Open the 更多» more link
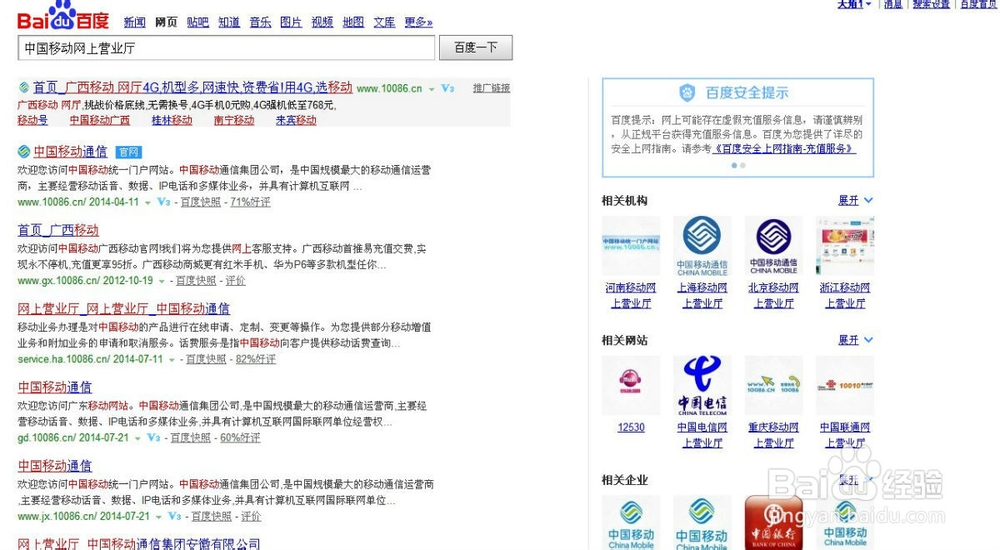Viewport: 1000px width, 550px height. [418, 22]
